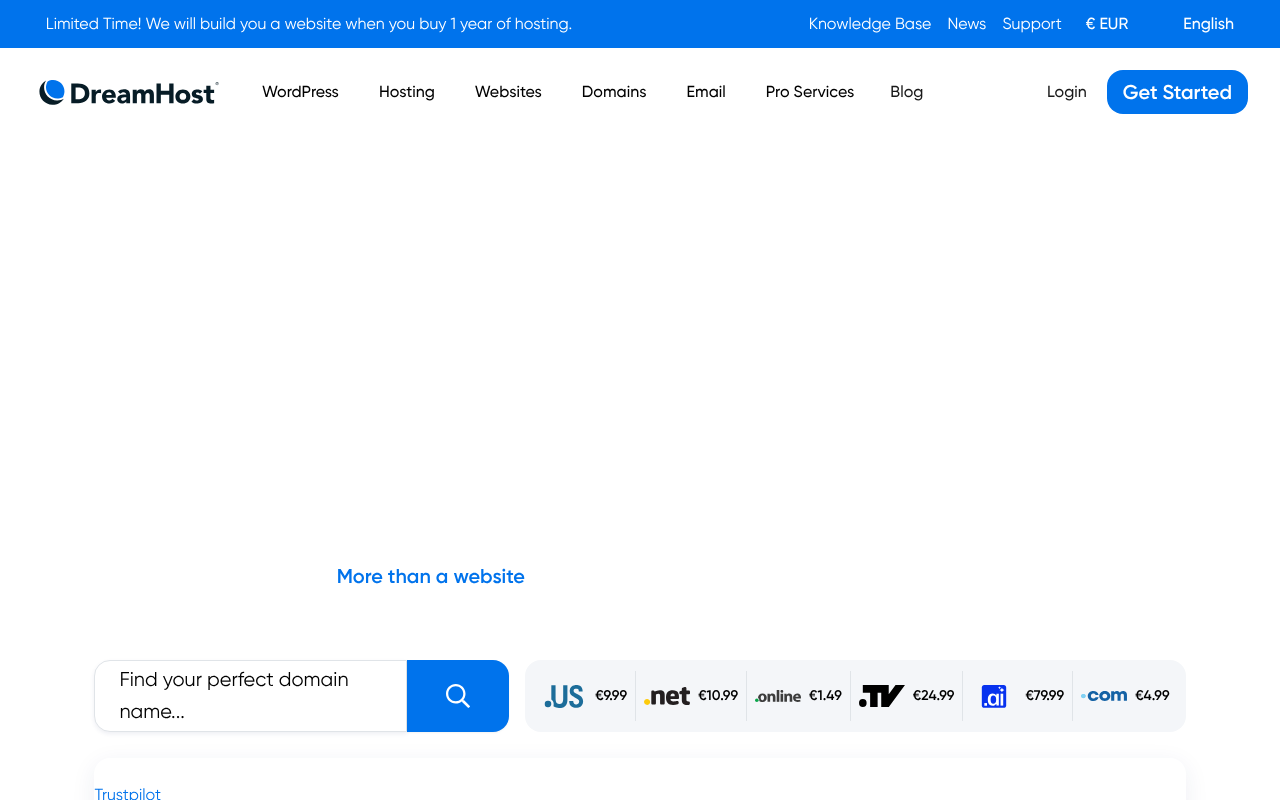1280x800 pixels.
Task: Open the English language selector
Action: (1208, 24)
